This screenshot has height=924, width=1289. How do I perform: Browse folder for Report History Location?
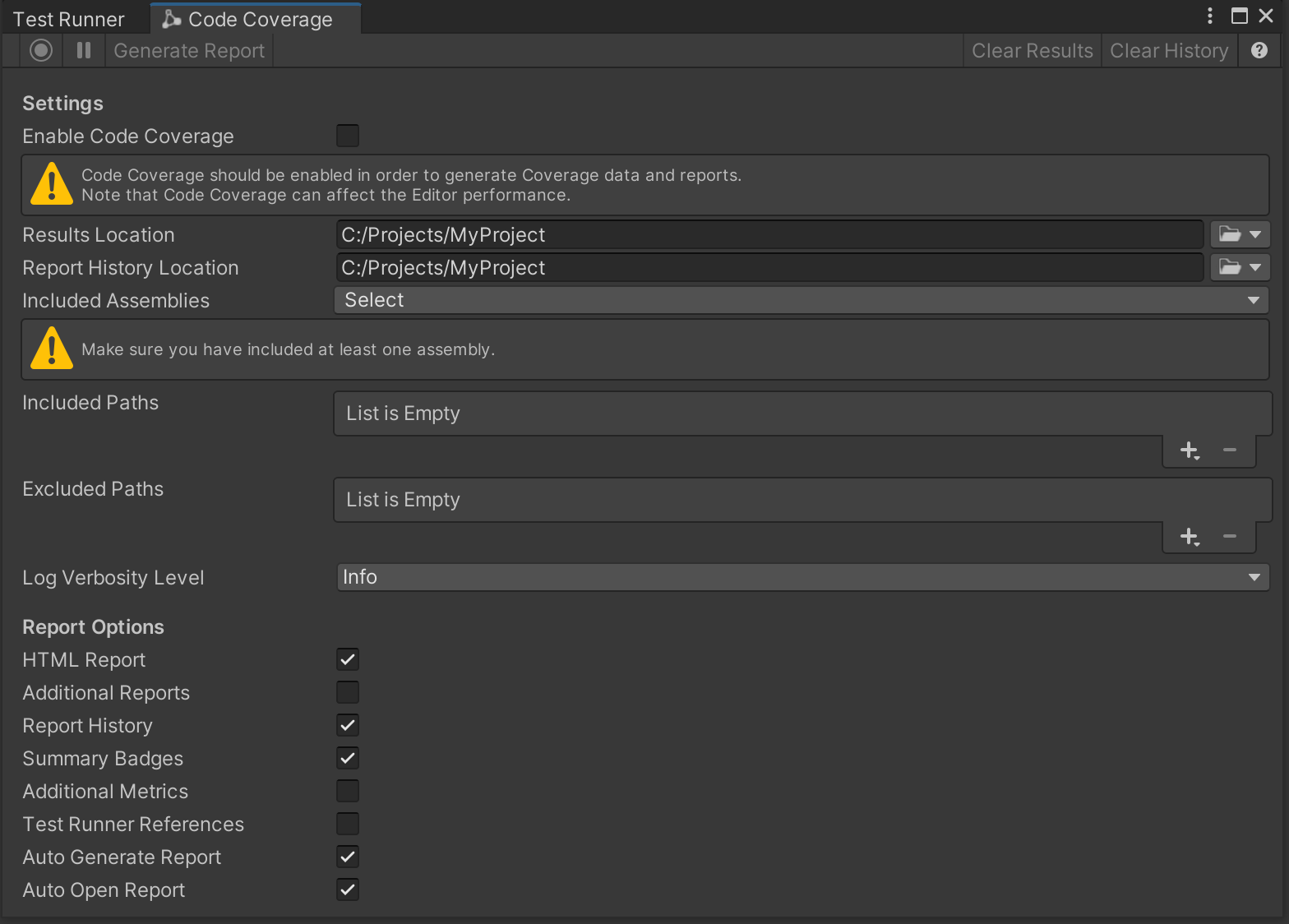[1239, 268]
